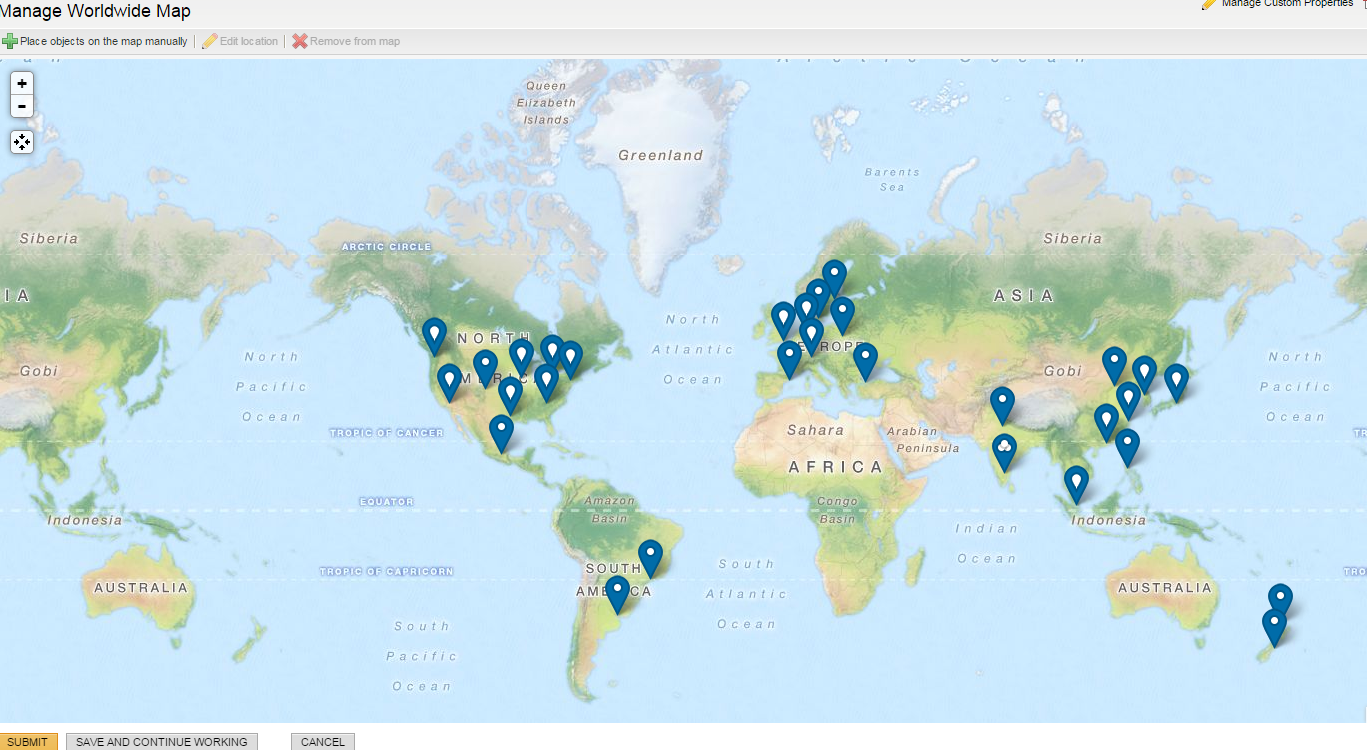The image size is (1367, 750).
Task: Select the Japan map pin
Action: point(1176,383)
